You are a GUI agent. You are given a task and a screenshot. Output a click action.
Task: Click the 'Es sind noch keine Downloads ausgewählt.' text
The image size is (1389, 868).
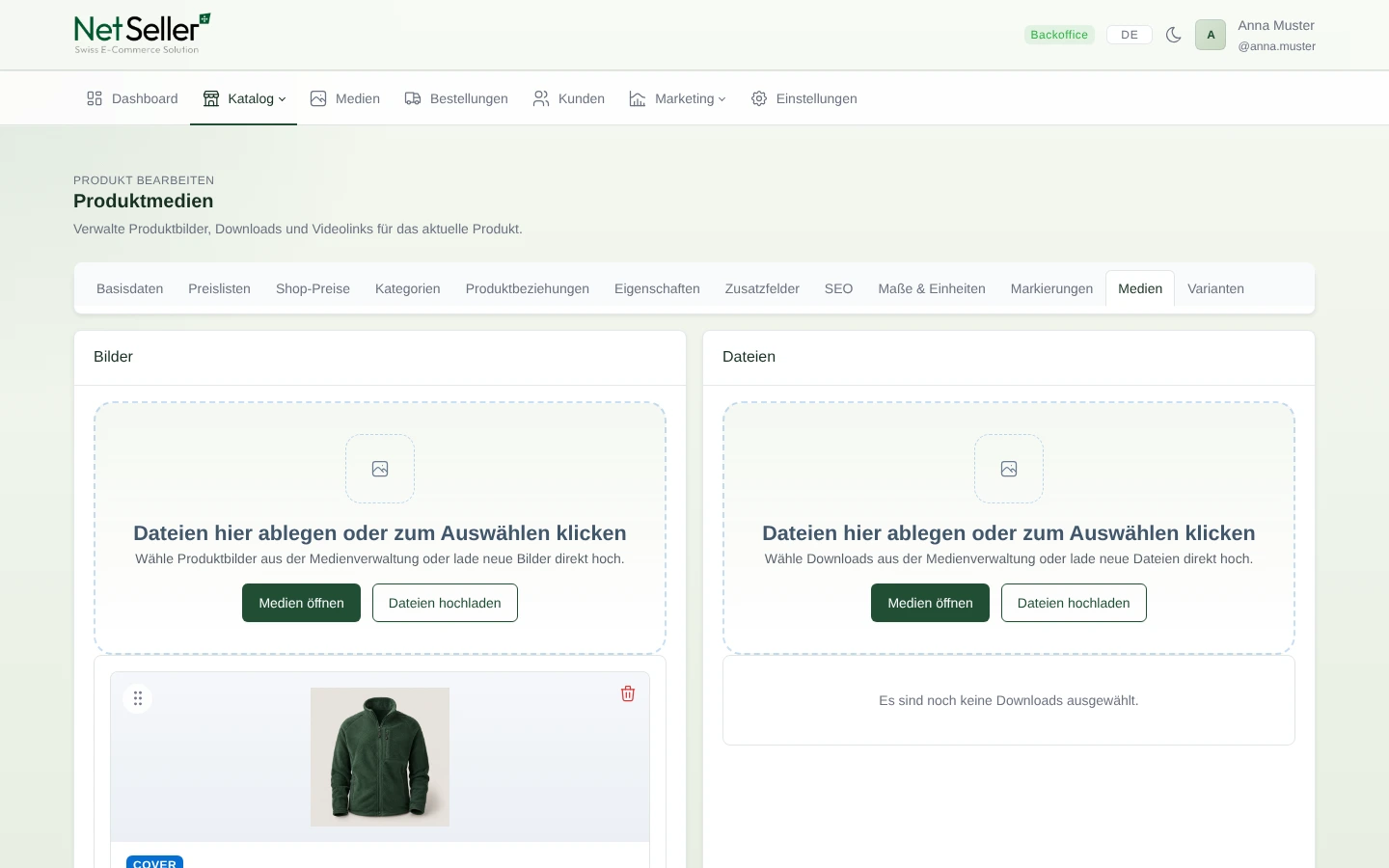tap(1009, 700)
